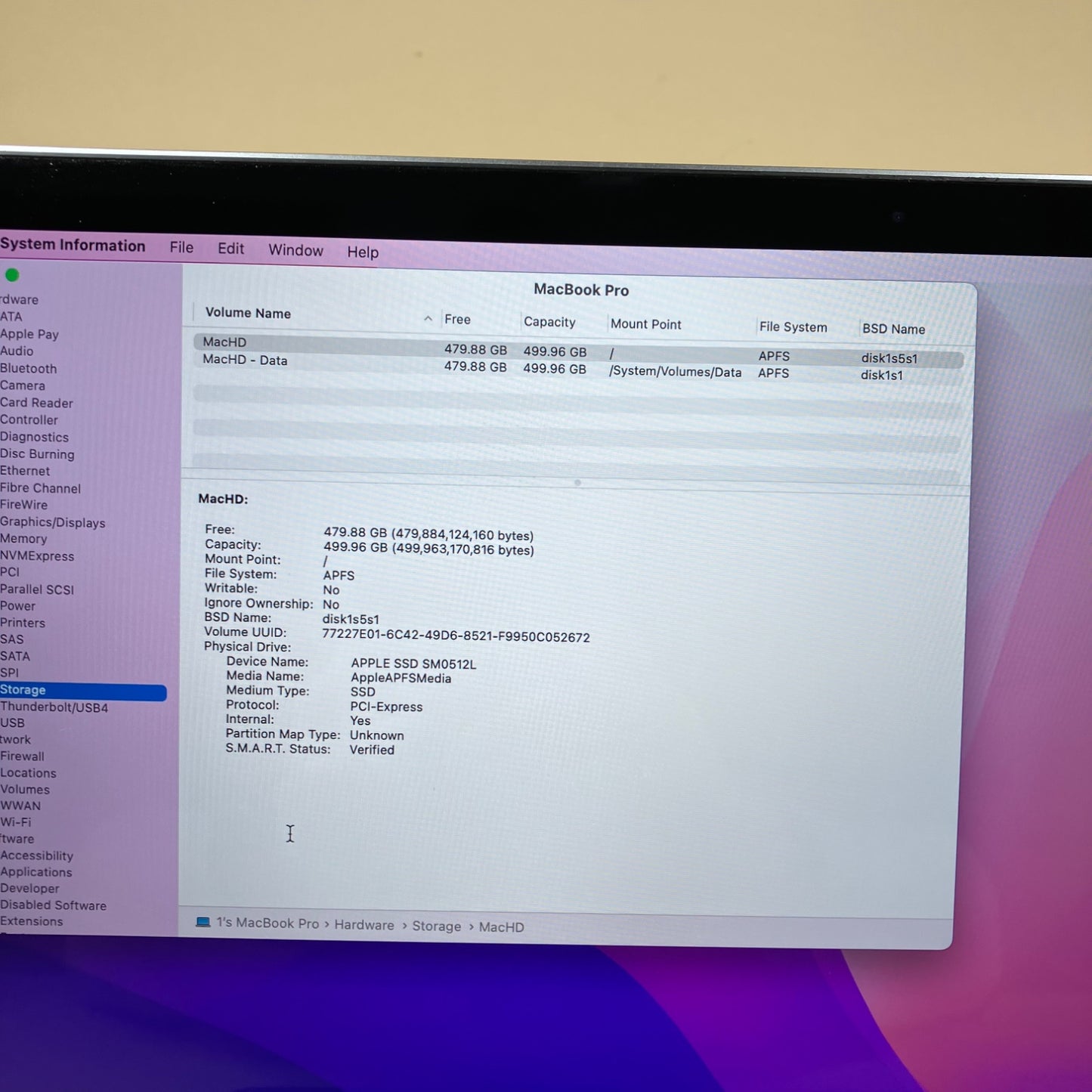Open the Window menu

pyautogui.click(x=295, y=250)
